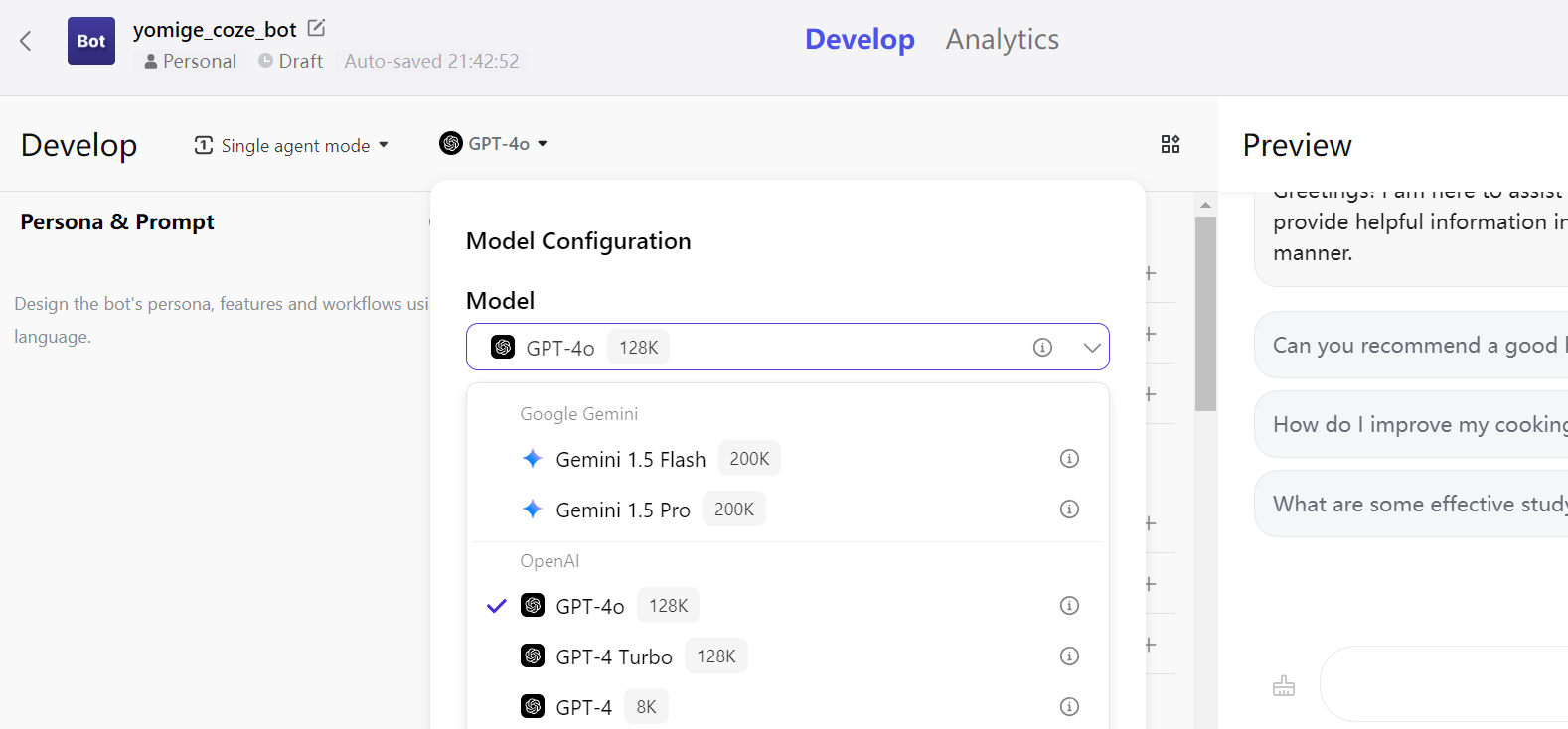Screen dimensions: 1568x729
Task: Go back with the left arrow icon
Action: (26, 41)
